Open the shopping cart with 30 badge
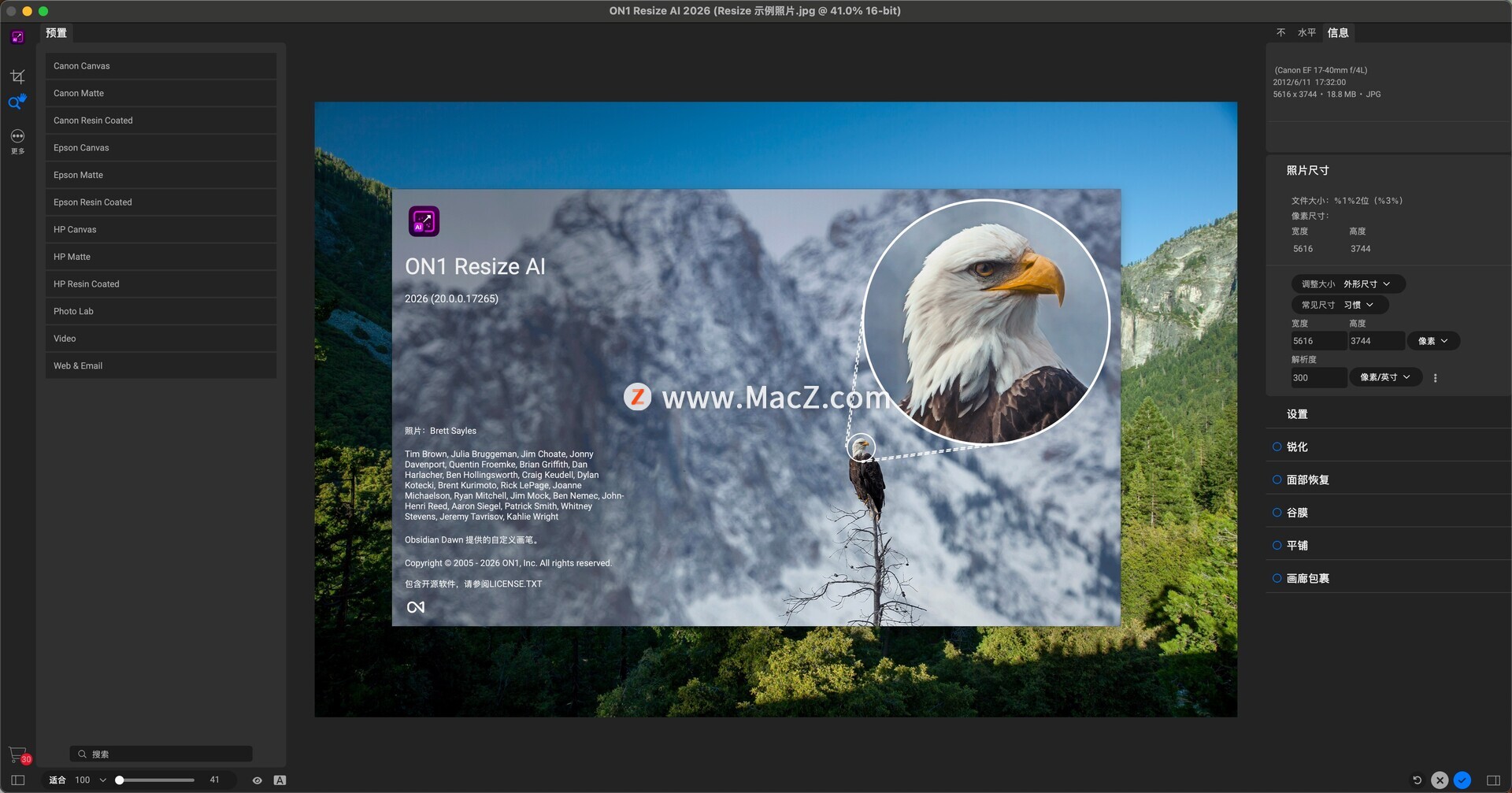 [x=20, y=755]
